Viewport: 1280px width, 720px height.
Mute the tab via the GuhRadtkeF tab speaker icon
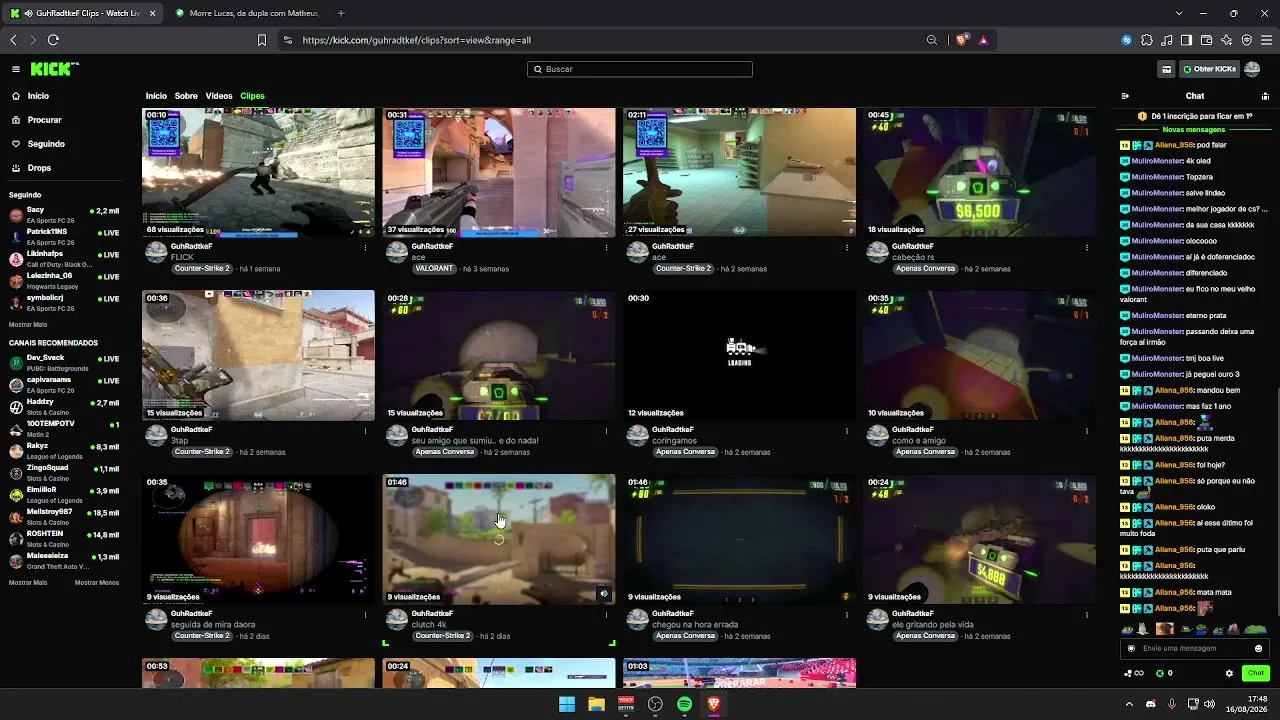tap(27, 13)
